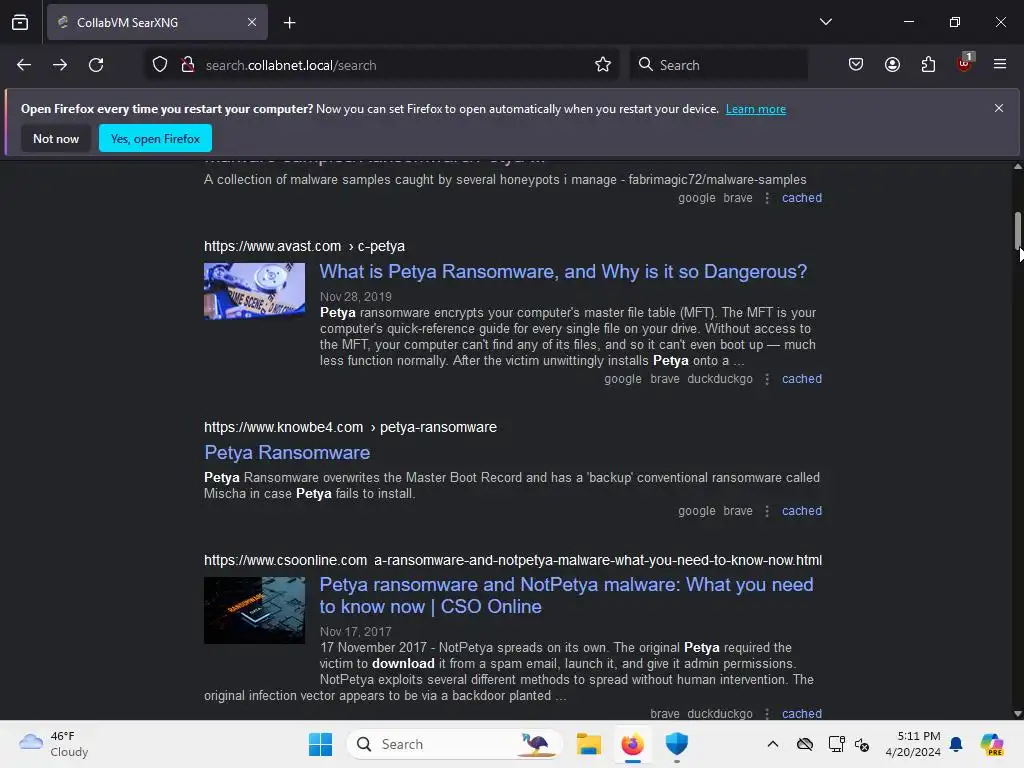Viewport: 1024px width, 768px height.
Task: Open cached link for avast result
Action: (x=802, y=379)
